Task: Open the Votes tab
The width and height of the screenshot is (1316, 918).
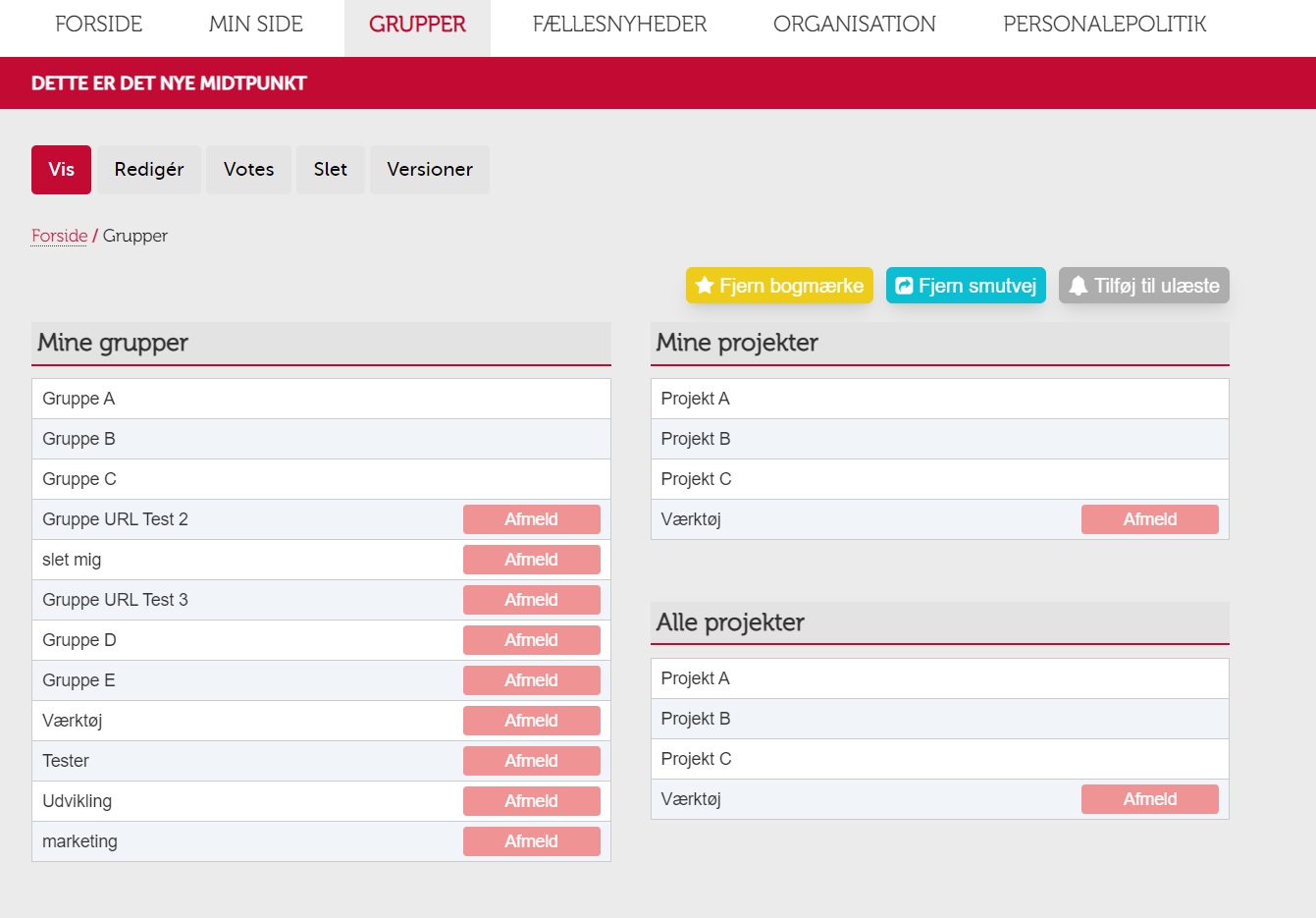Action: coord(248,170)
